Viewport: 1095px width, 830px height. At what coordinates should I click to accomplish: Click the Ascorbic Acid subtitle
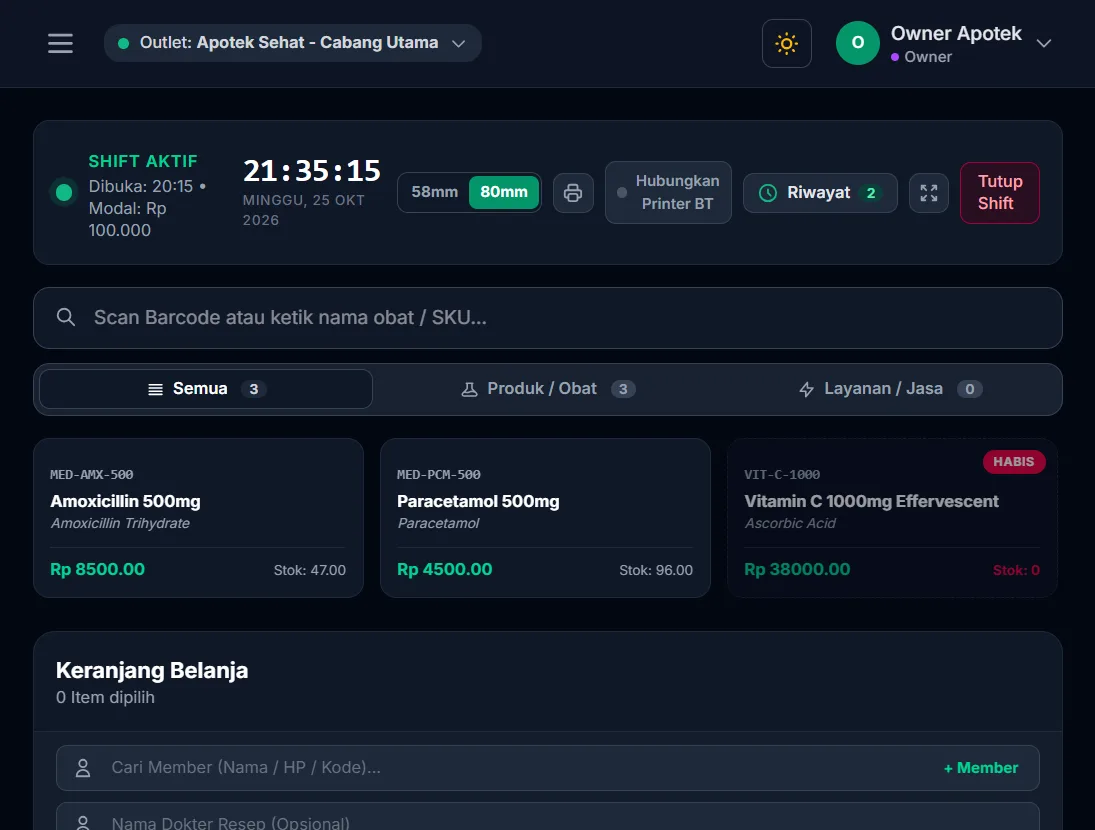point(790,524)
